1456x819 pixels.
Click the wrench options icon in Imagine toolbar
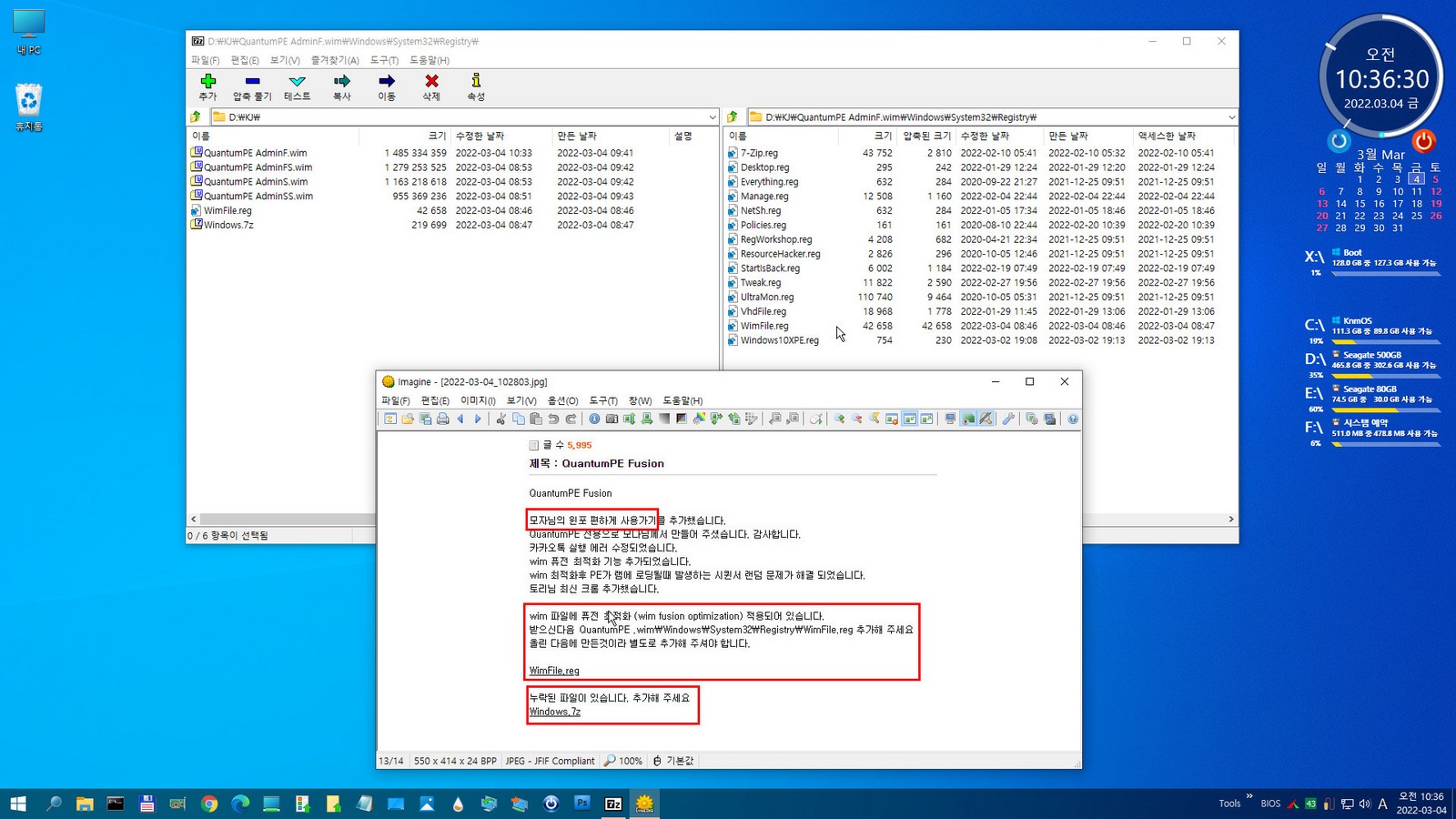(x=1008, y=419)
